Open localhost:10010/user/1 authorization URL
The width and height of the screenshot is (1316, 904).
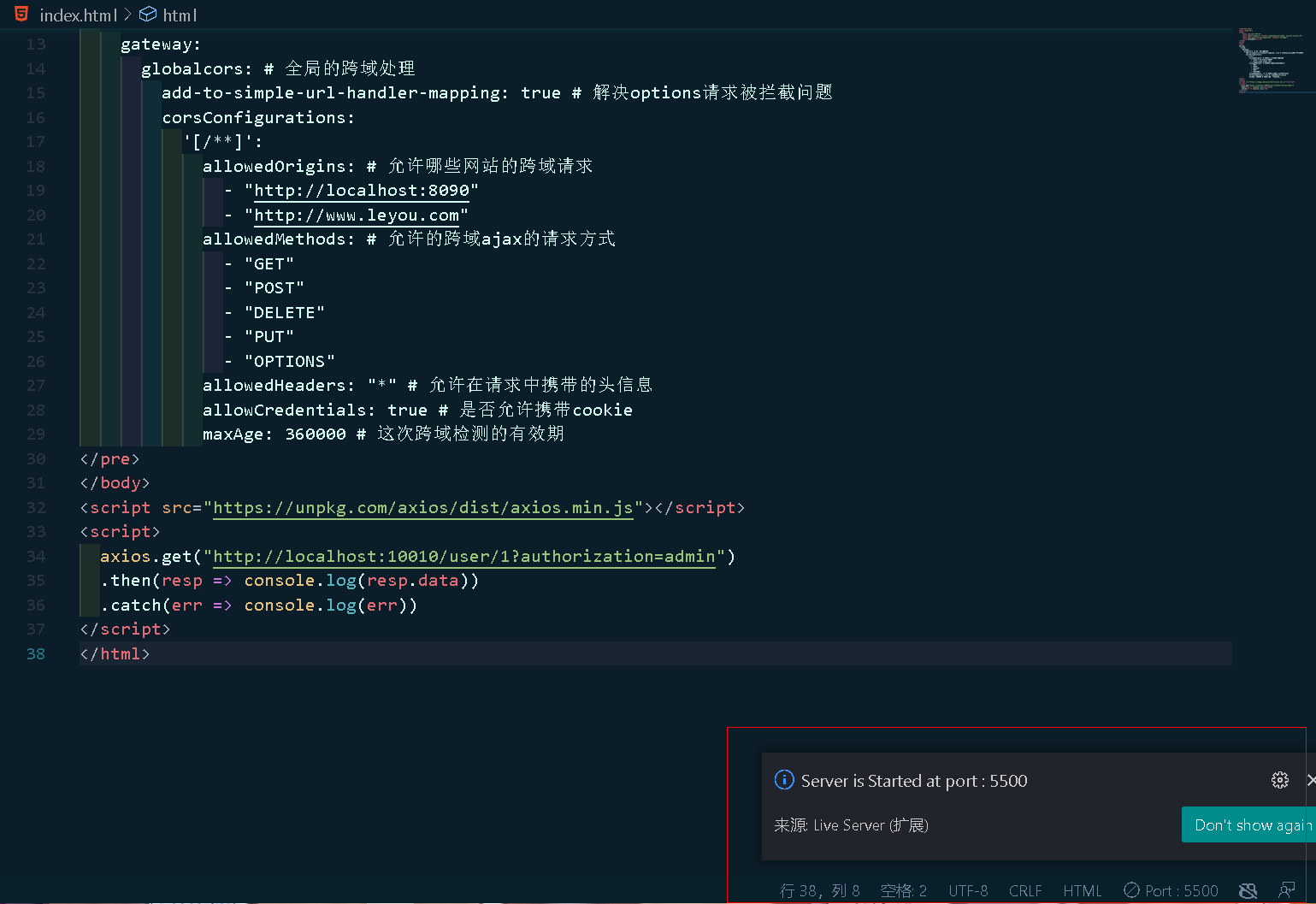click(x=463, y=556)
